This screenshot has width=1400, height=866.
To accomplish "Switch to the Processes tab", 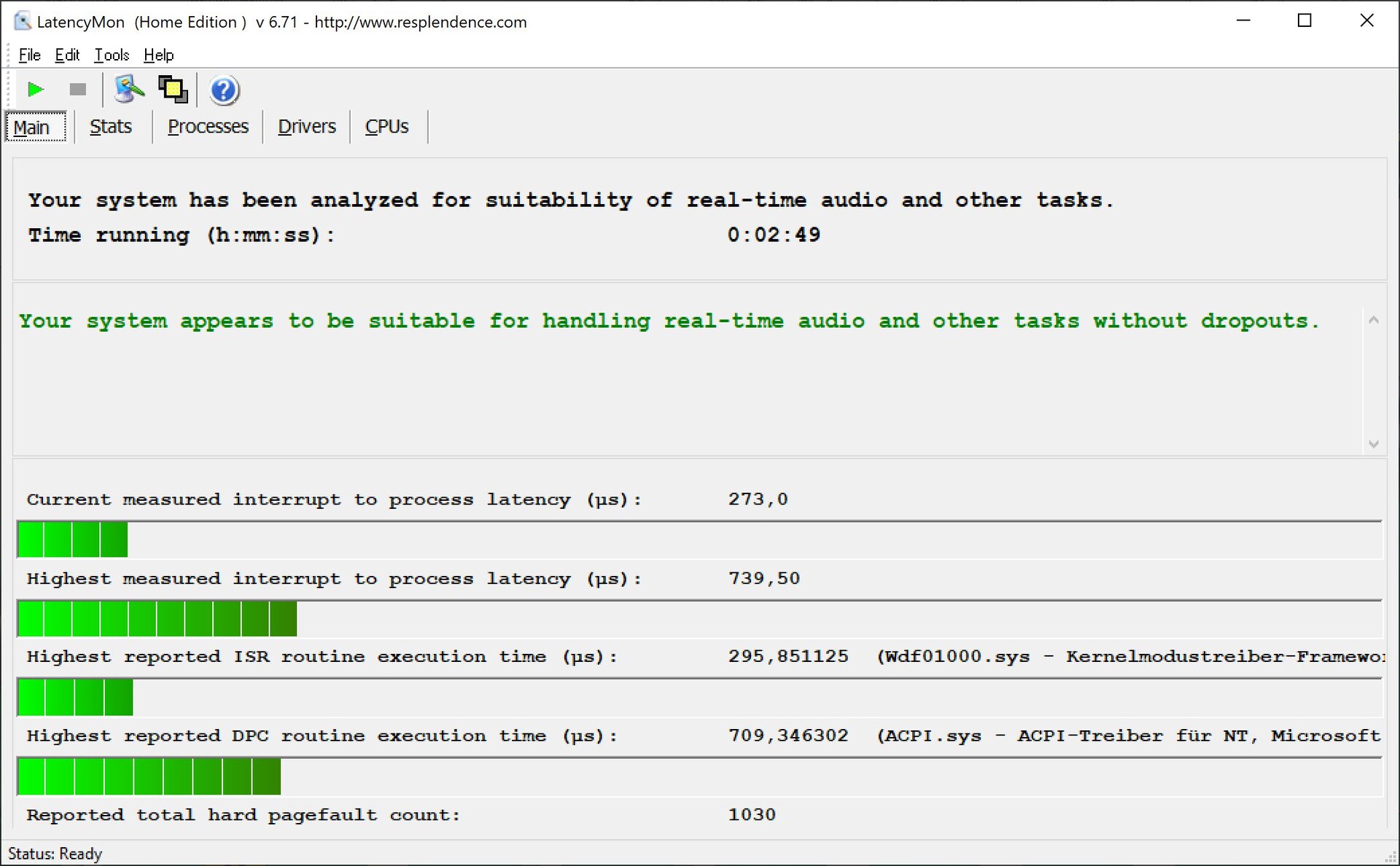I will [208, 127].
